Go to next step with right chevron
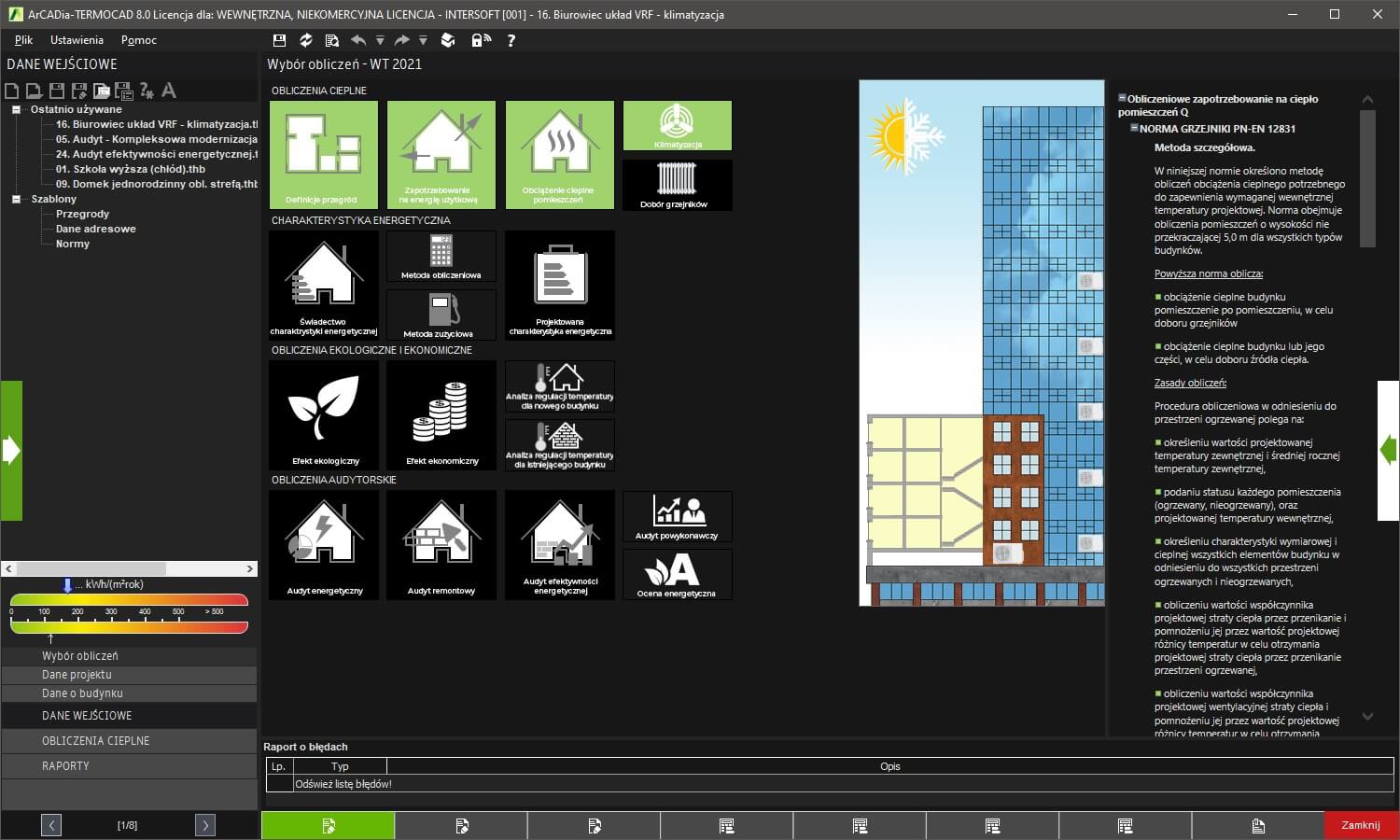 205,825
